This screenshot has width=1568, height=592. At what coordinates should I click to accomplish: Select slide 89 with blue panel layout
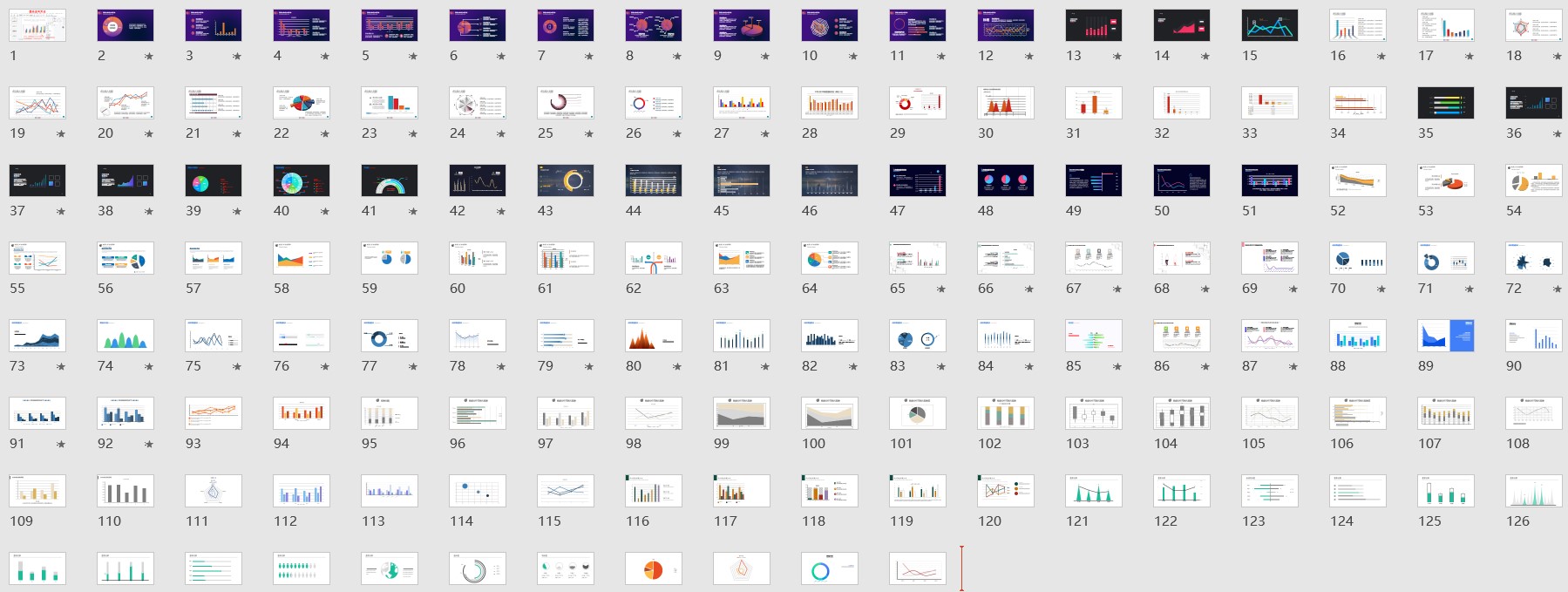[1445, 336]
